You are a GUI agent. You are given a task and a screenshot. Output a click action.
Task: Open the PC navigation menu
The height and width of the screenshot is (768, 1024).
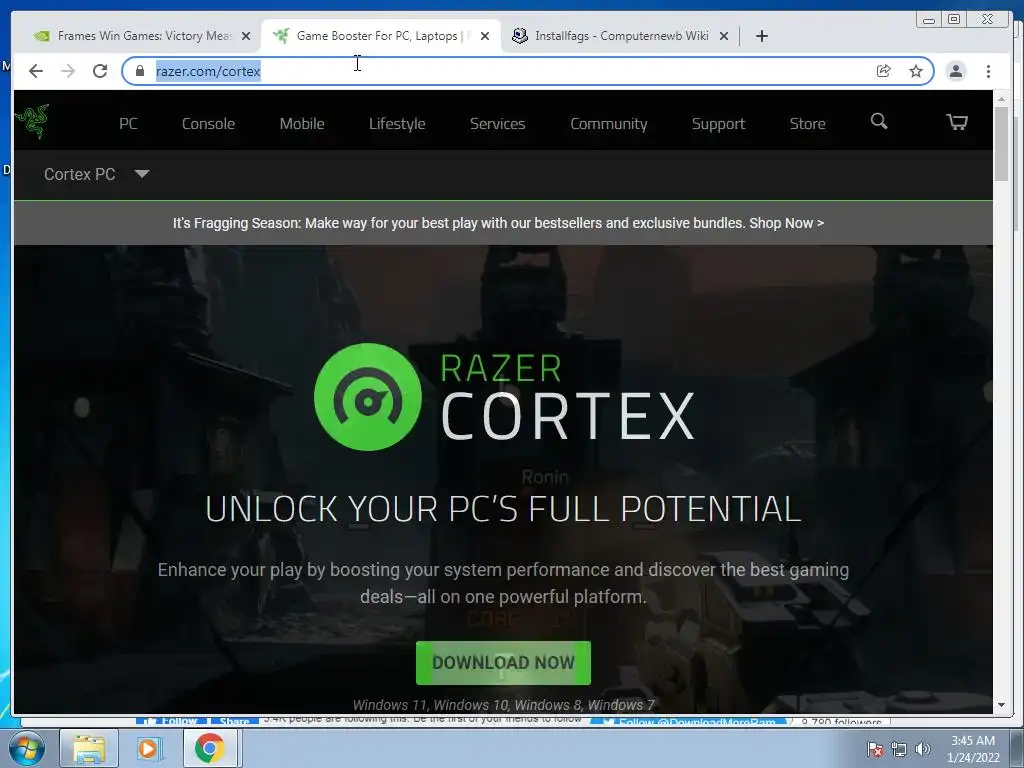[128, 123]
